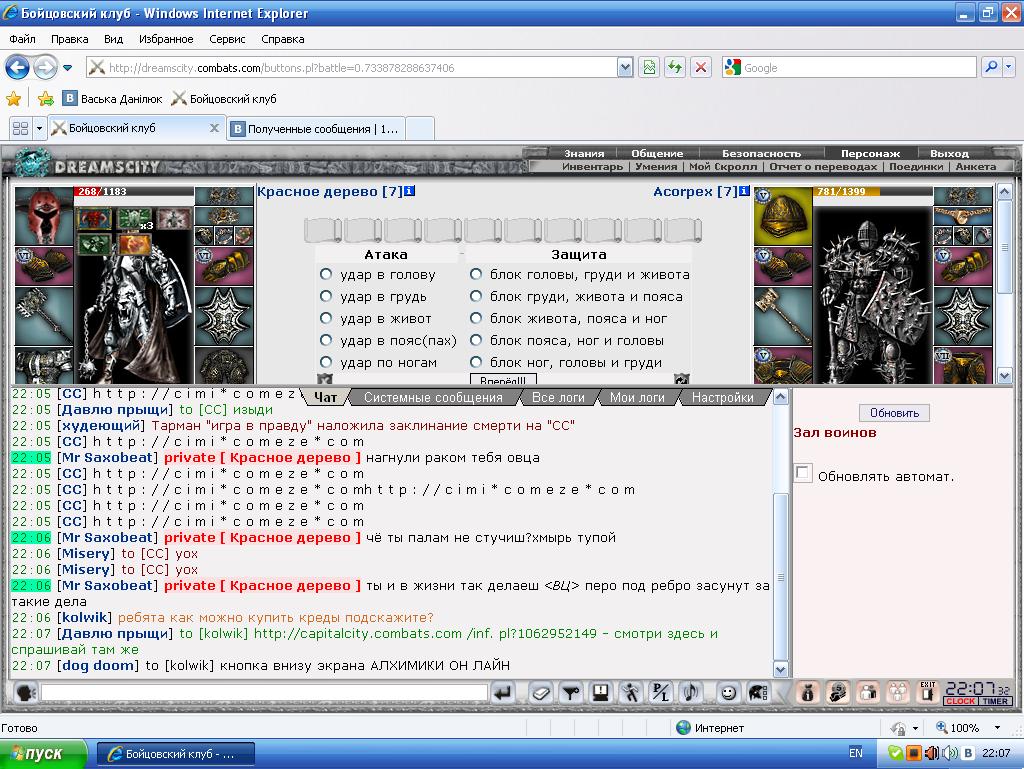Click the chat panel scroll-down arrow
Viewport: 1024px width, 769px height.
point(780,669)
